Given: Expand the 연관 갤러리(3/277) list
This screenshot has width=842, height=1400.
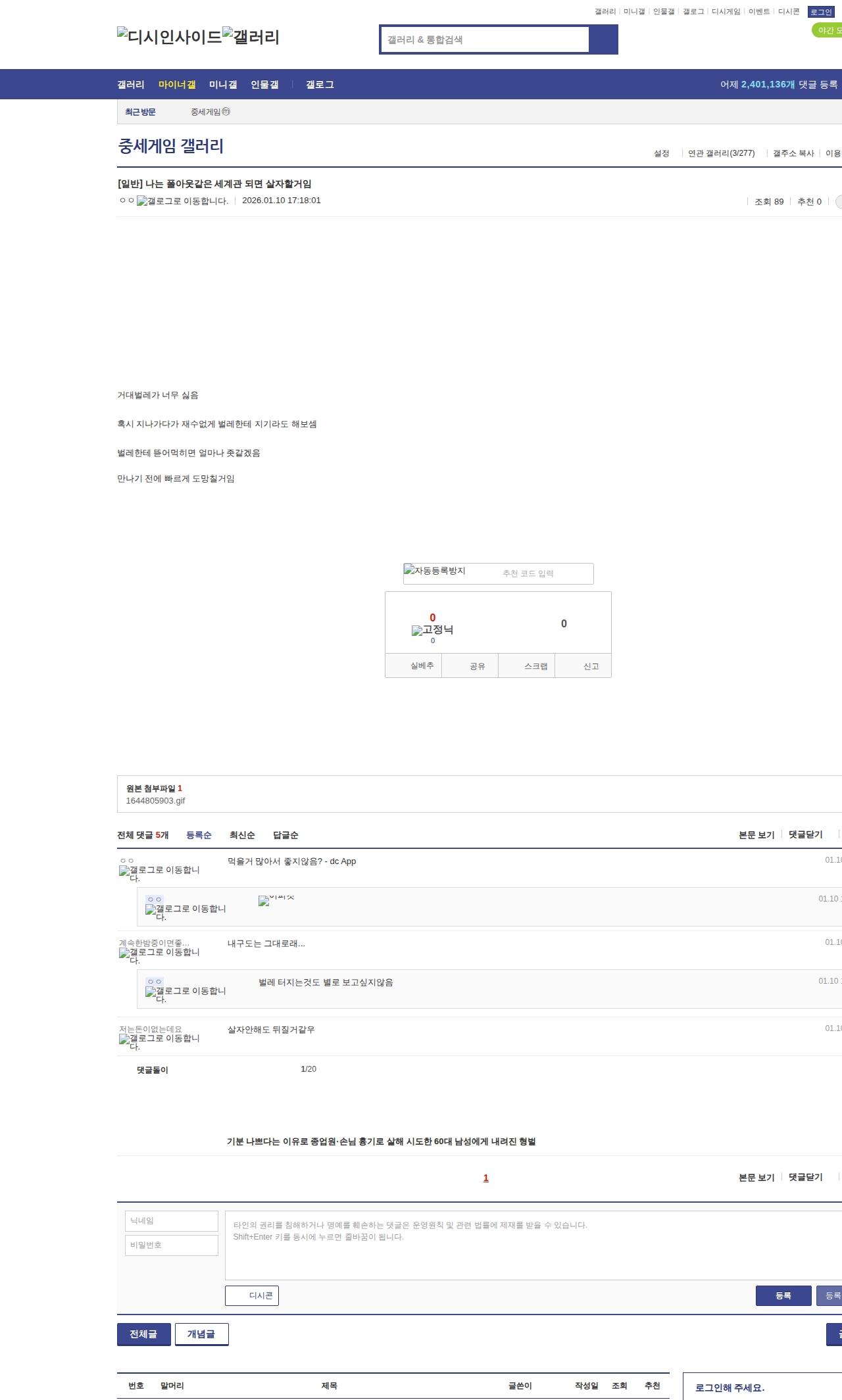Looking at the screenshot, I should [722, 153].
